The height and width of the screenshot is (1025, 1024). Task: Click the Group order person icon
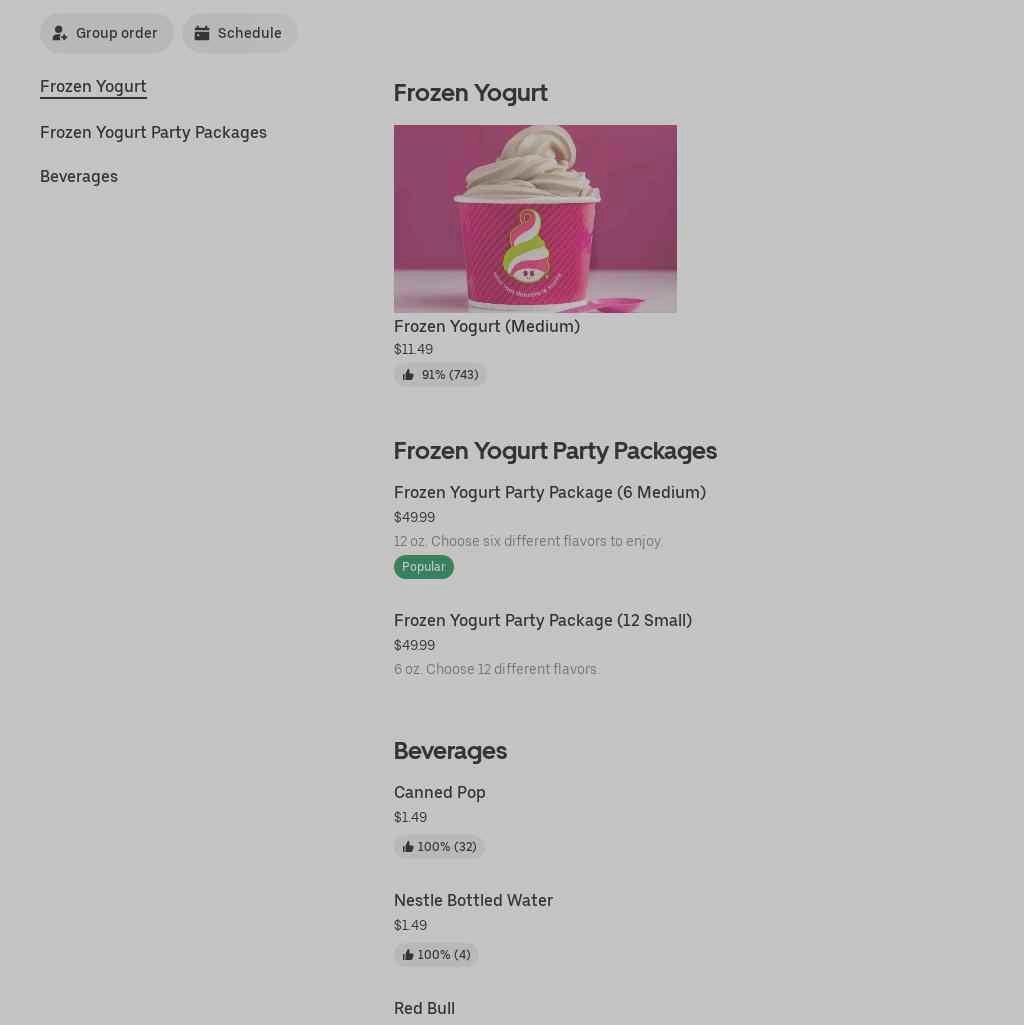(60, 33)
